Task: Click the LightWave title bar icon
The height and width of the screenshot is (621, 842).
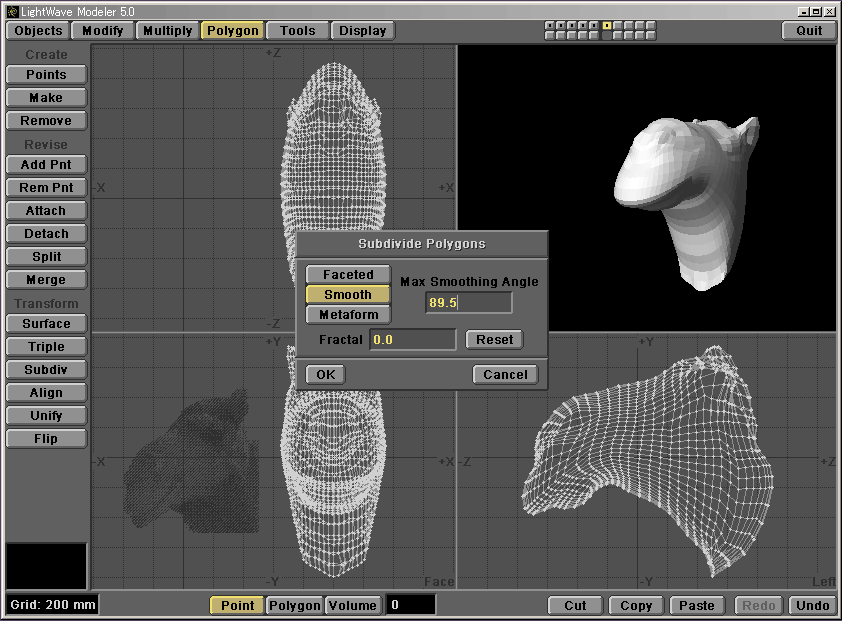Action: pyautogui.click(x=12, y=10)
